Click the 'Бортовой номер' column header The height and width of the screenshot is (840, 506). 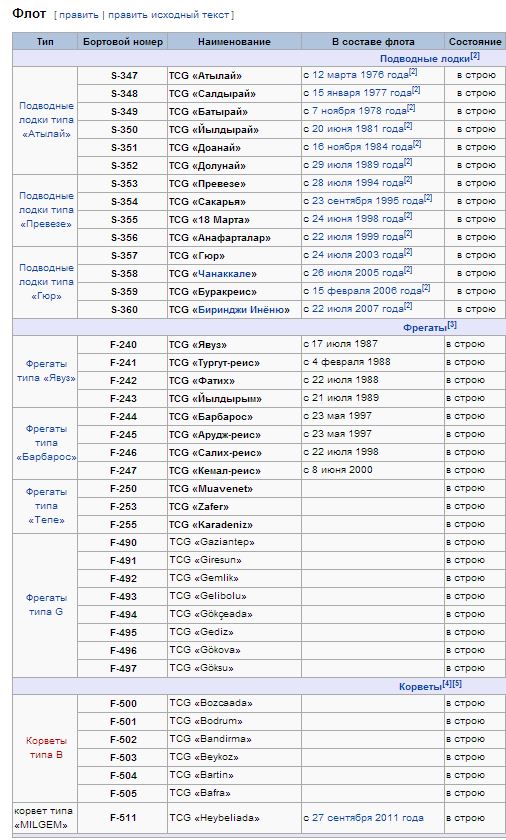point(123,42)
